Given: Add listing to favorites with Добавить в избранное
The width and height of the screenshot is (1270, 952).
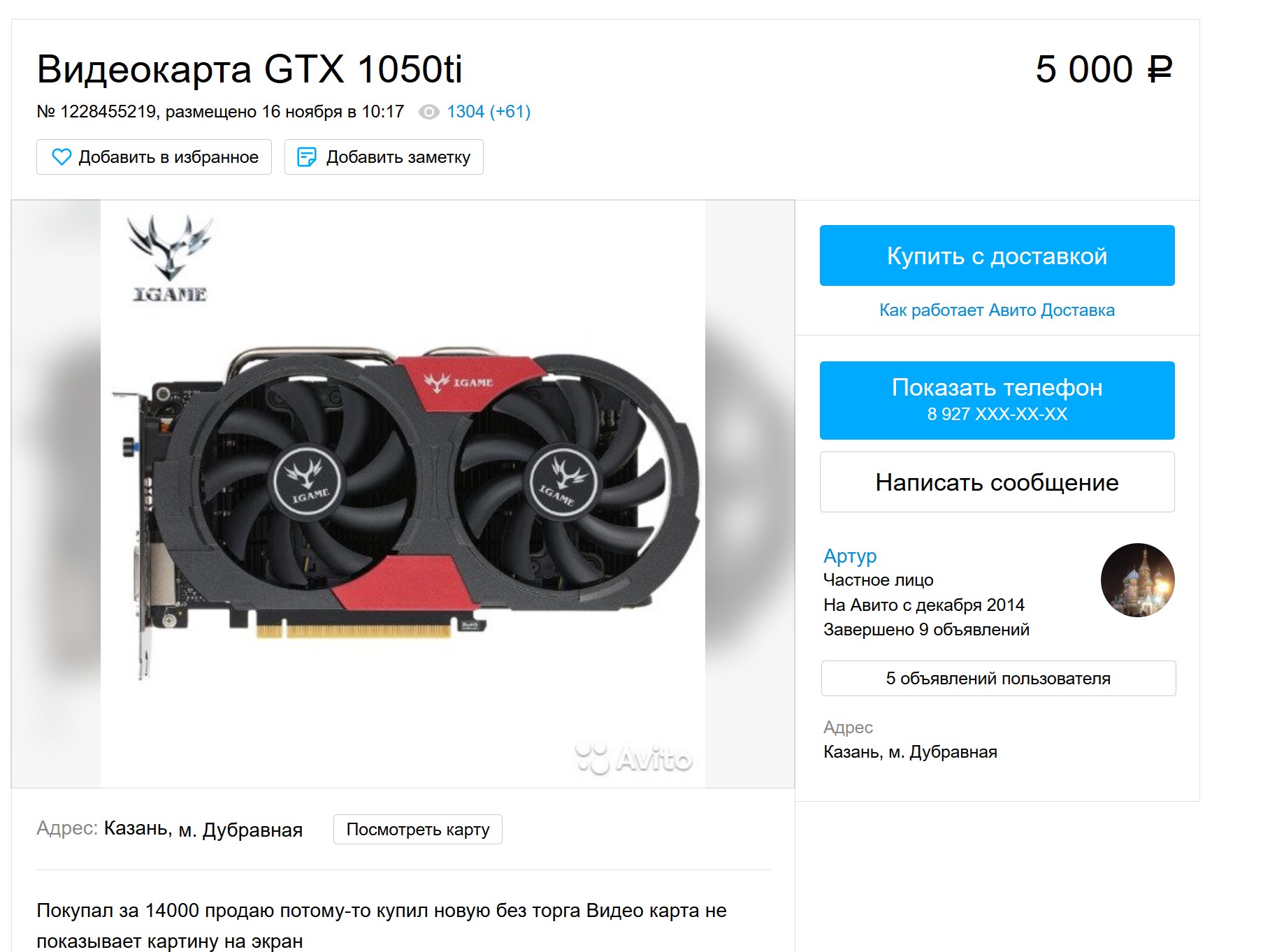Looking at the screenshot, I should (154, 157).
